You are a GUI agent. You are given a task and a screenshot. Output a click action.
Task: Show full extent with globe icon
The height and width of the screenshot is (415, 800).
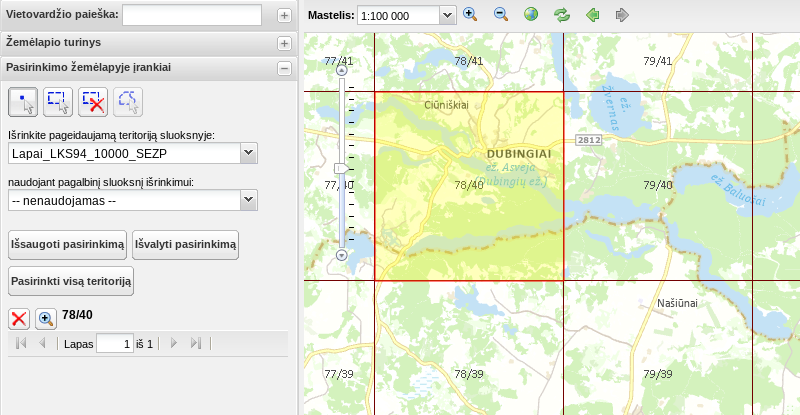pos(531,15)
